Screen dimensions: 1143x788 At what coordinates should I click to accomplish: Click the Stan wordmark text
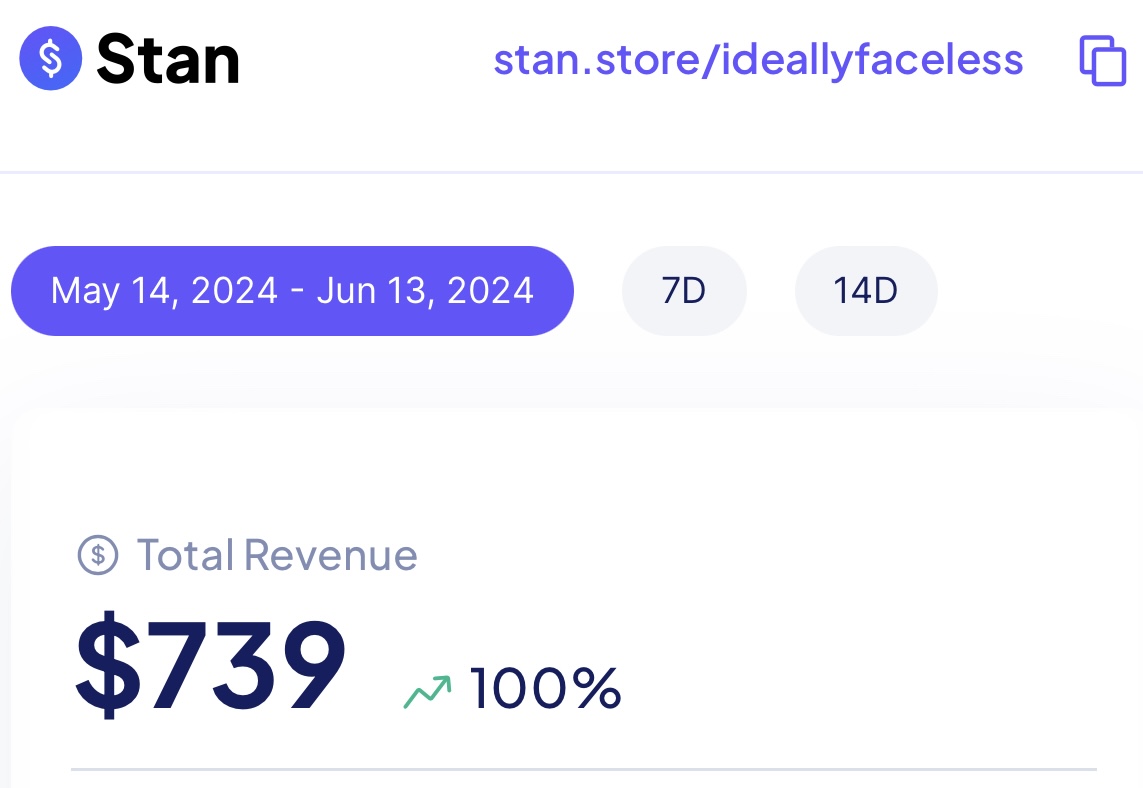click(x=168, y=60)
